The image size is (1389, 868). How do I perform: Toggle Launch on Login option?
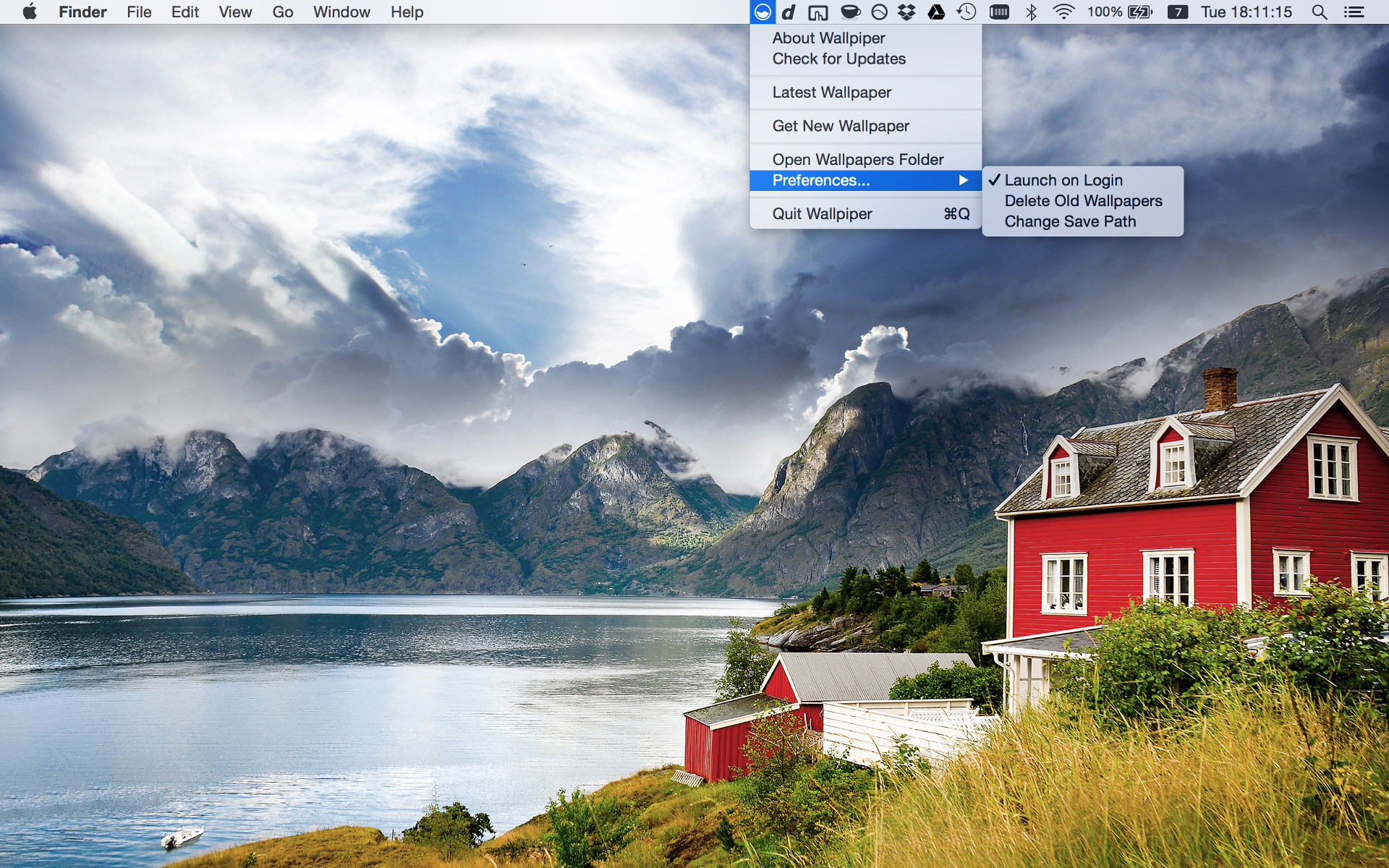coord(1063,180)
